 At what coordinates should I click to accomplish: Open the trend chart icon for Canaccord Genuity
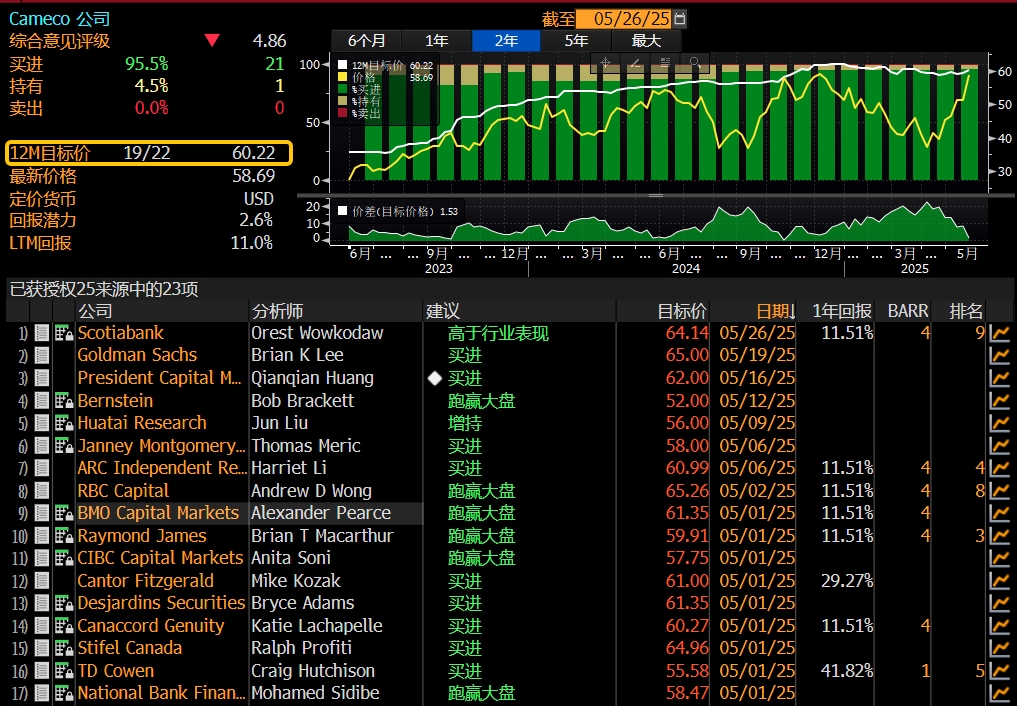click(1000, 626)
